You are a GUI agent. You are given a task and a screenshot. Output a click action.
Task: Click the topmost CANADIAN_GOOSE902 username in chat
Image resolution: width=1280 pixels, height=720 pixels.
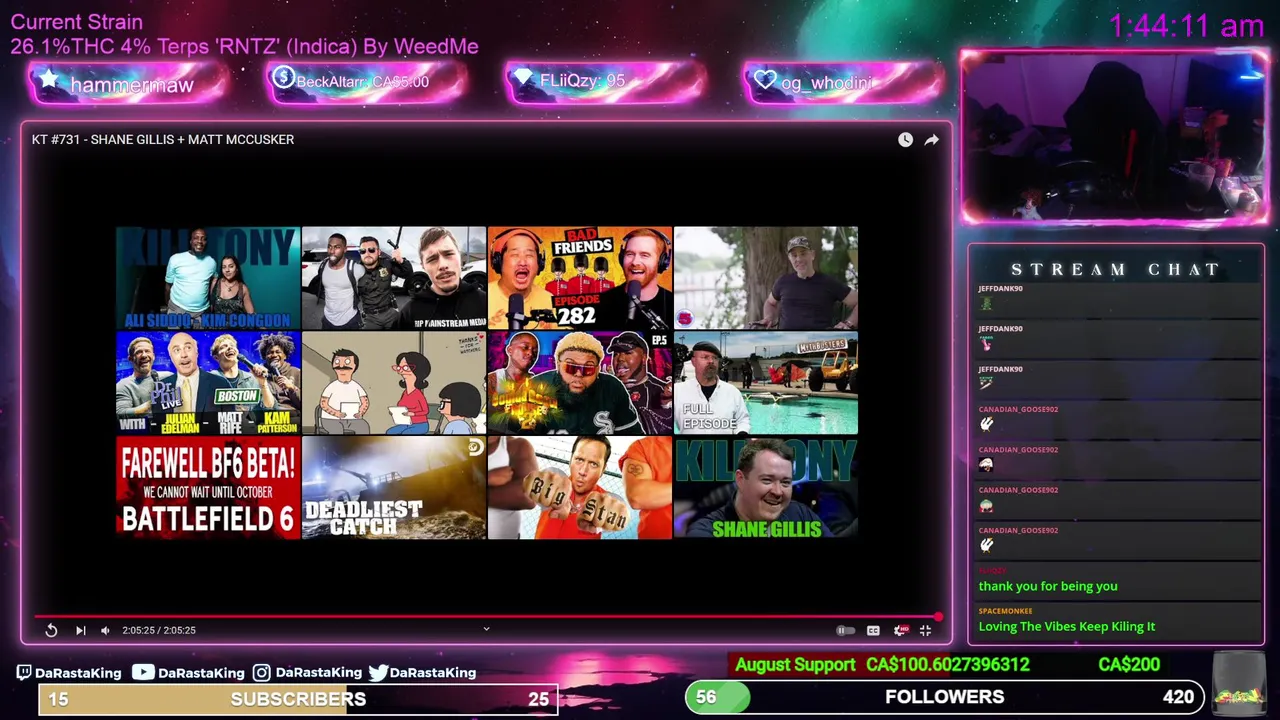[x=1018, y=409]
